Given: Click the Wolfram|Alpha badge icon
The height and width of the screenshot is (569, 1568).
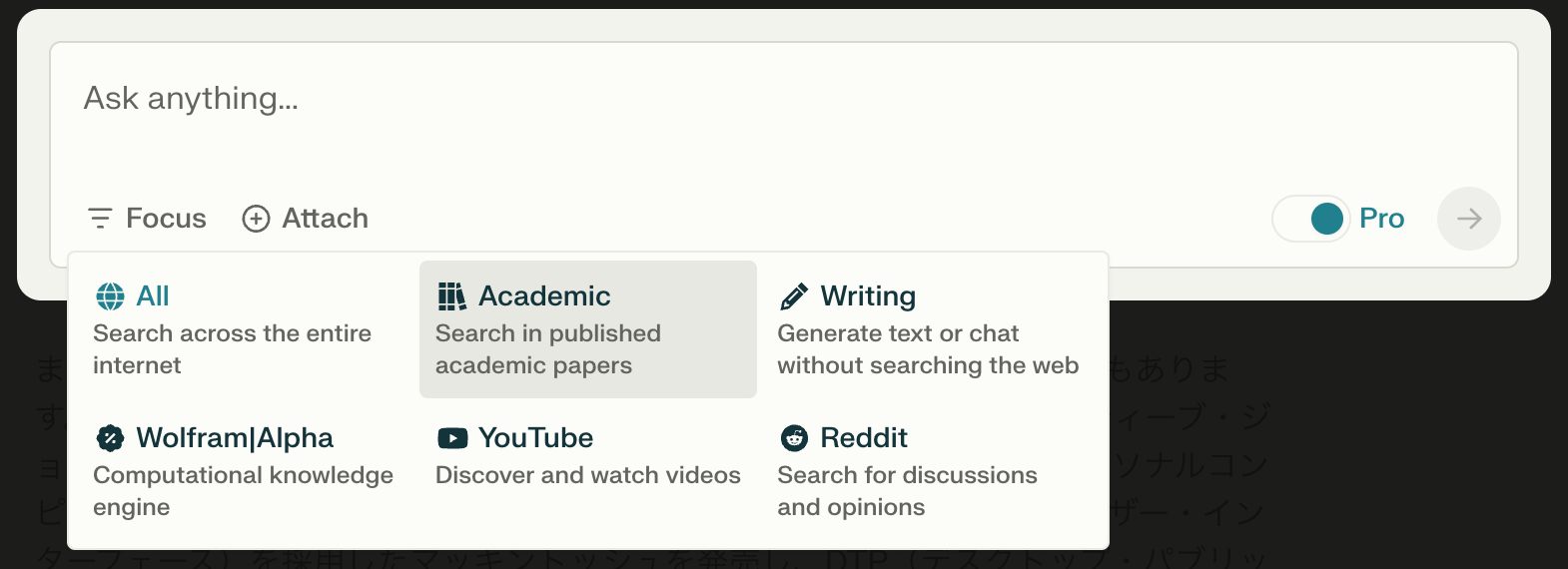Looking at the screenshot, I should coord(110,438).
